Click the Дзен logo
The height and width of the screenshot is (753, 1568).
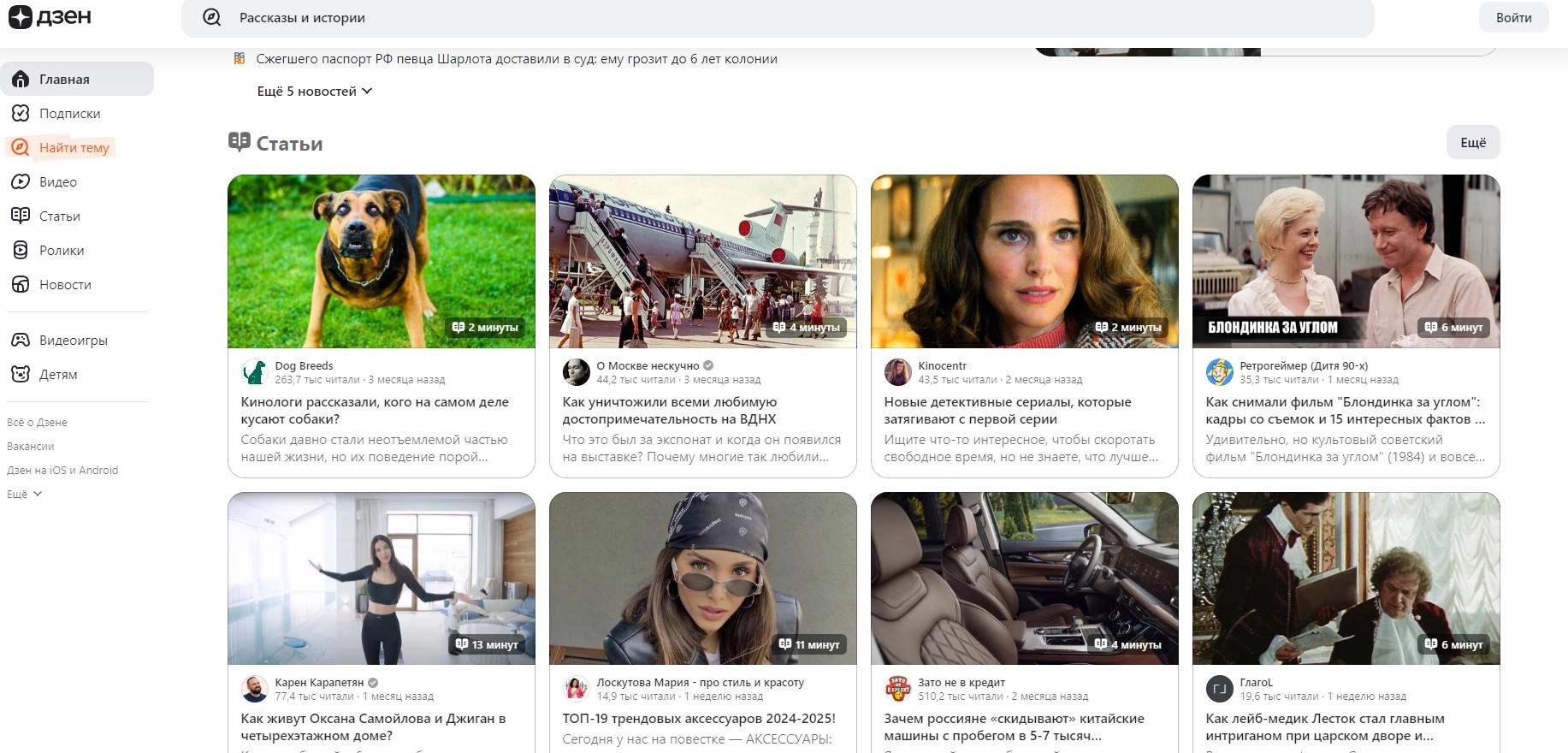tap(50, 17)
